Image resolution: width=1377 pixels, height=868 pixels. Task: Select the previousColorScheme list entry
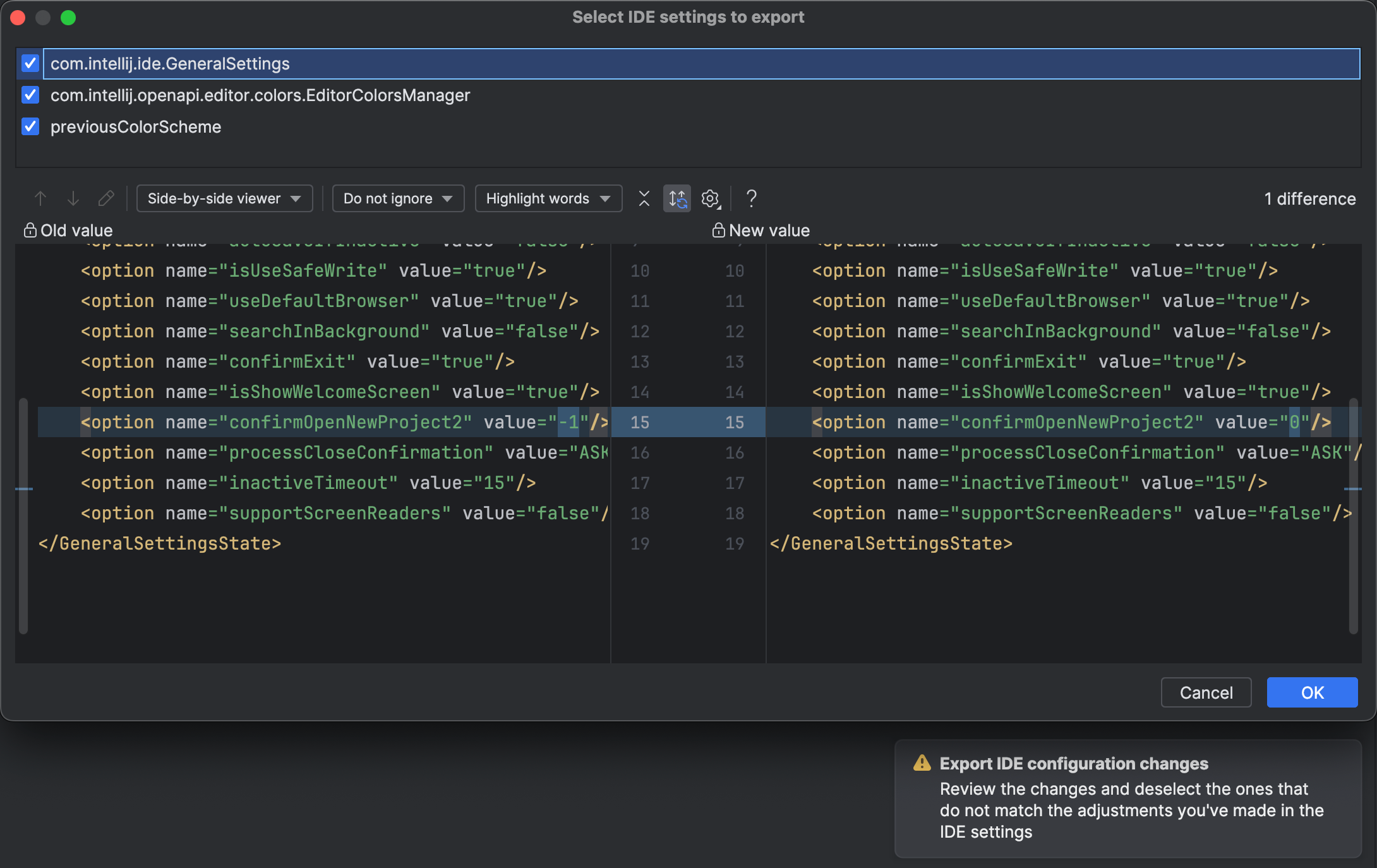pos(136,126)
